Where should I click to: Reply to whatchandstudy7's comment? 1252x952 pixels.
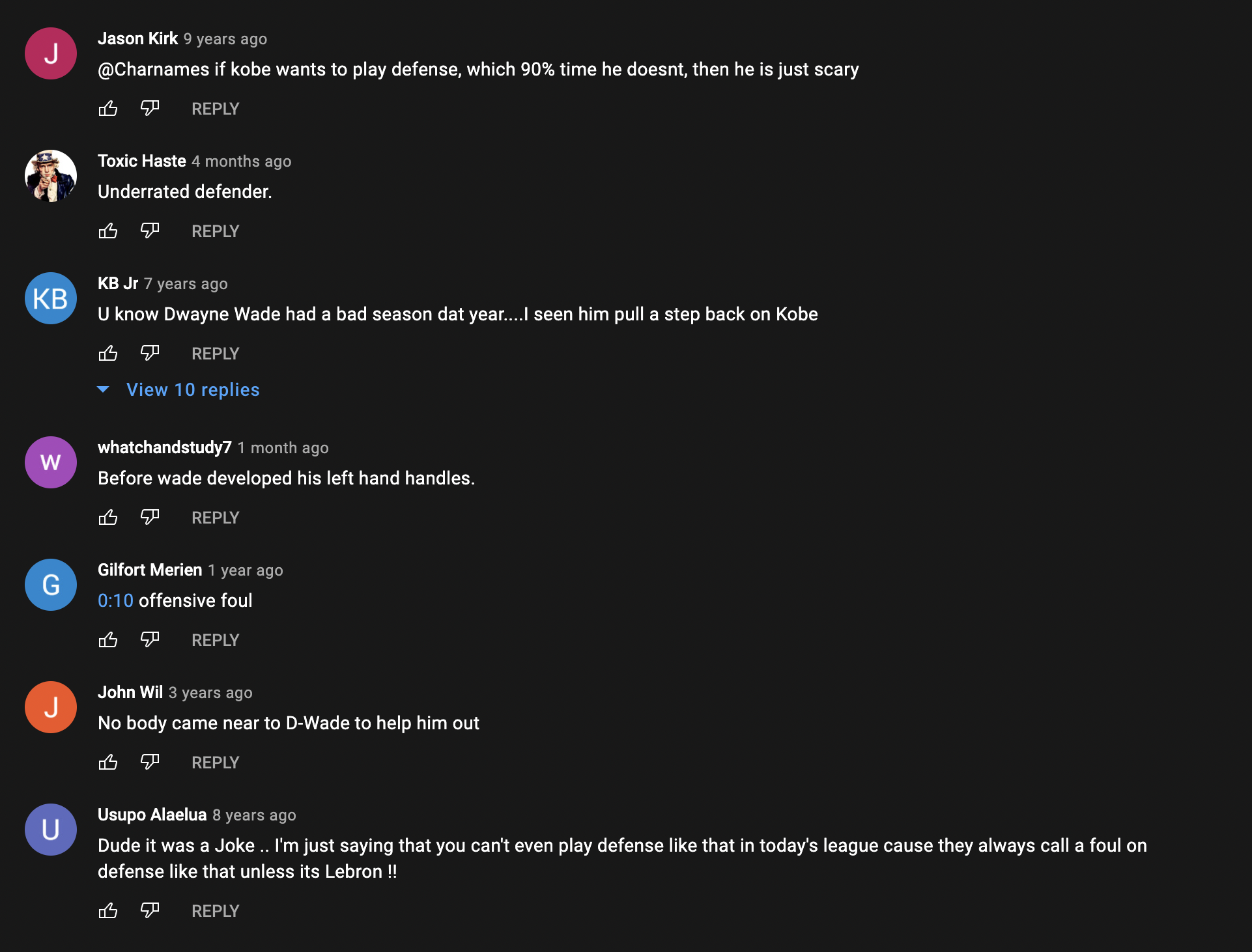pos(215,518)
